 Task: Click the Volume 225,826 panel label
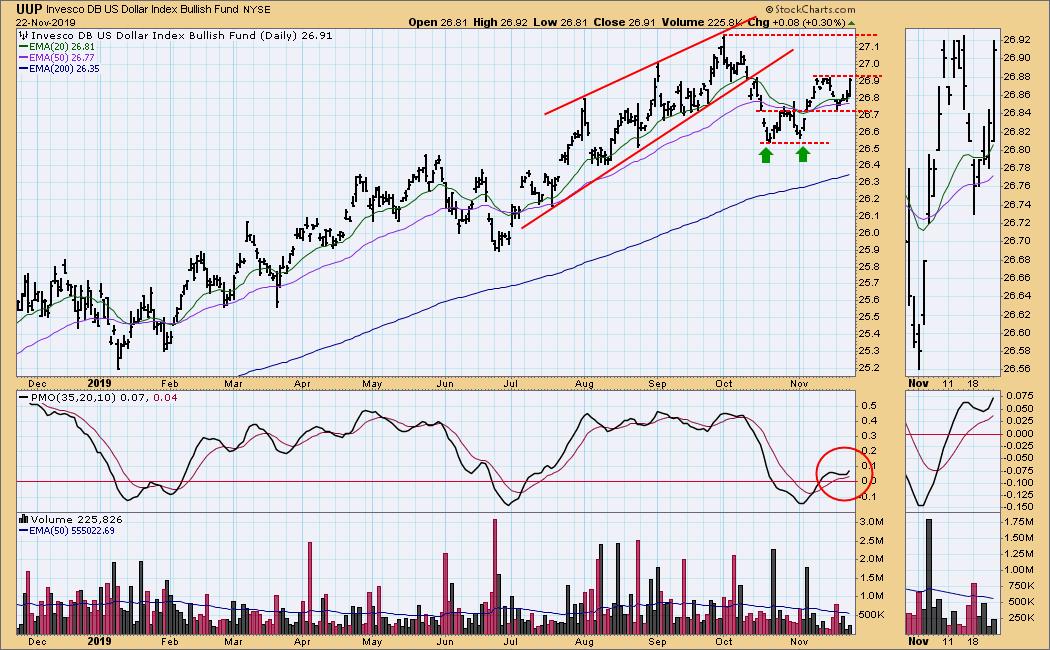pos(76,519)
